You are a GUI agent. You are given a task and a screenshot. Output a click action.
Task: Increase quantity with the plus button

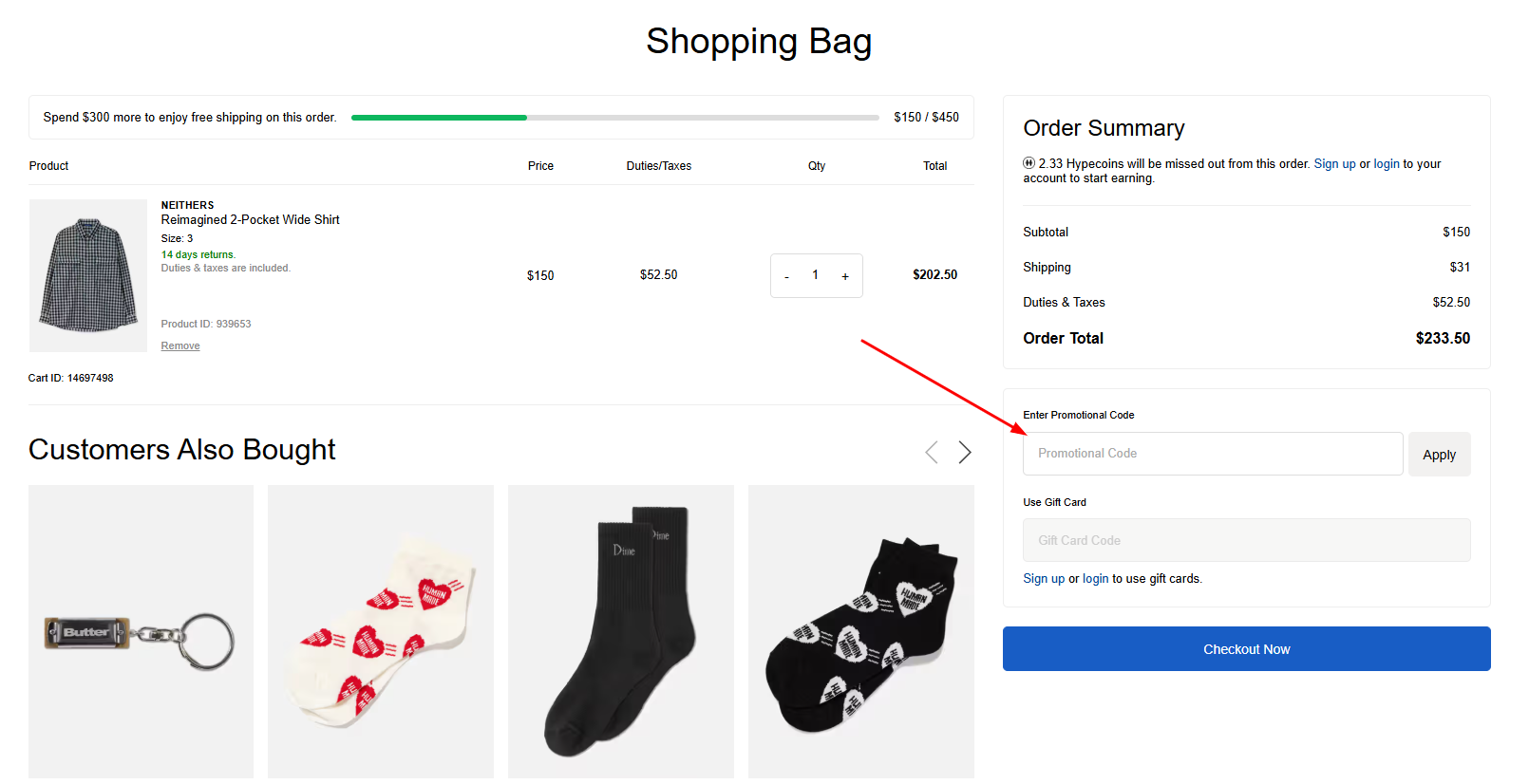click(x=845, y=276)
